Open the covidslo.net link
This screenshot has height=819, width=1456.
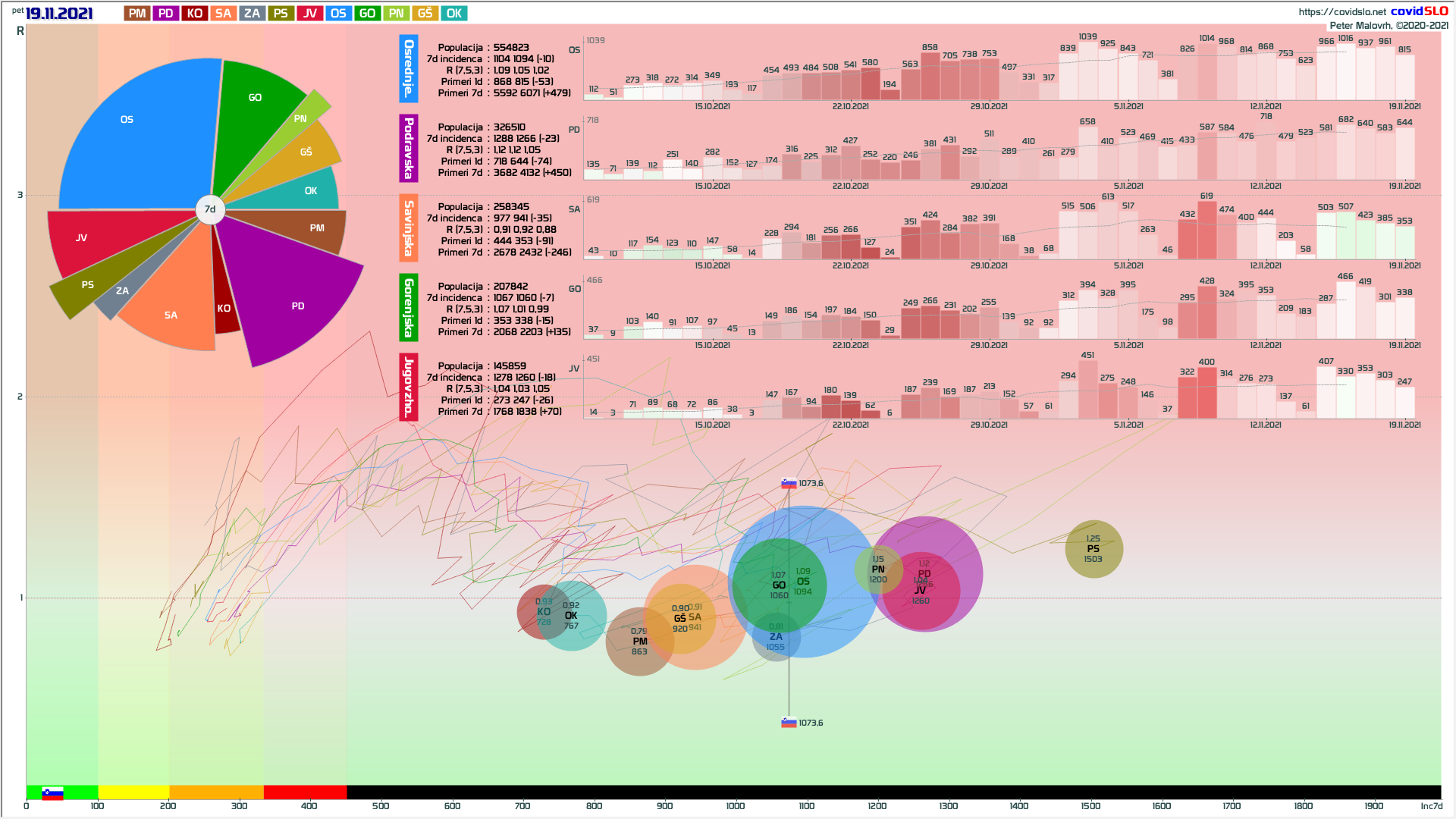click(x=1341, y=11)
